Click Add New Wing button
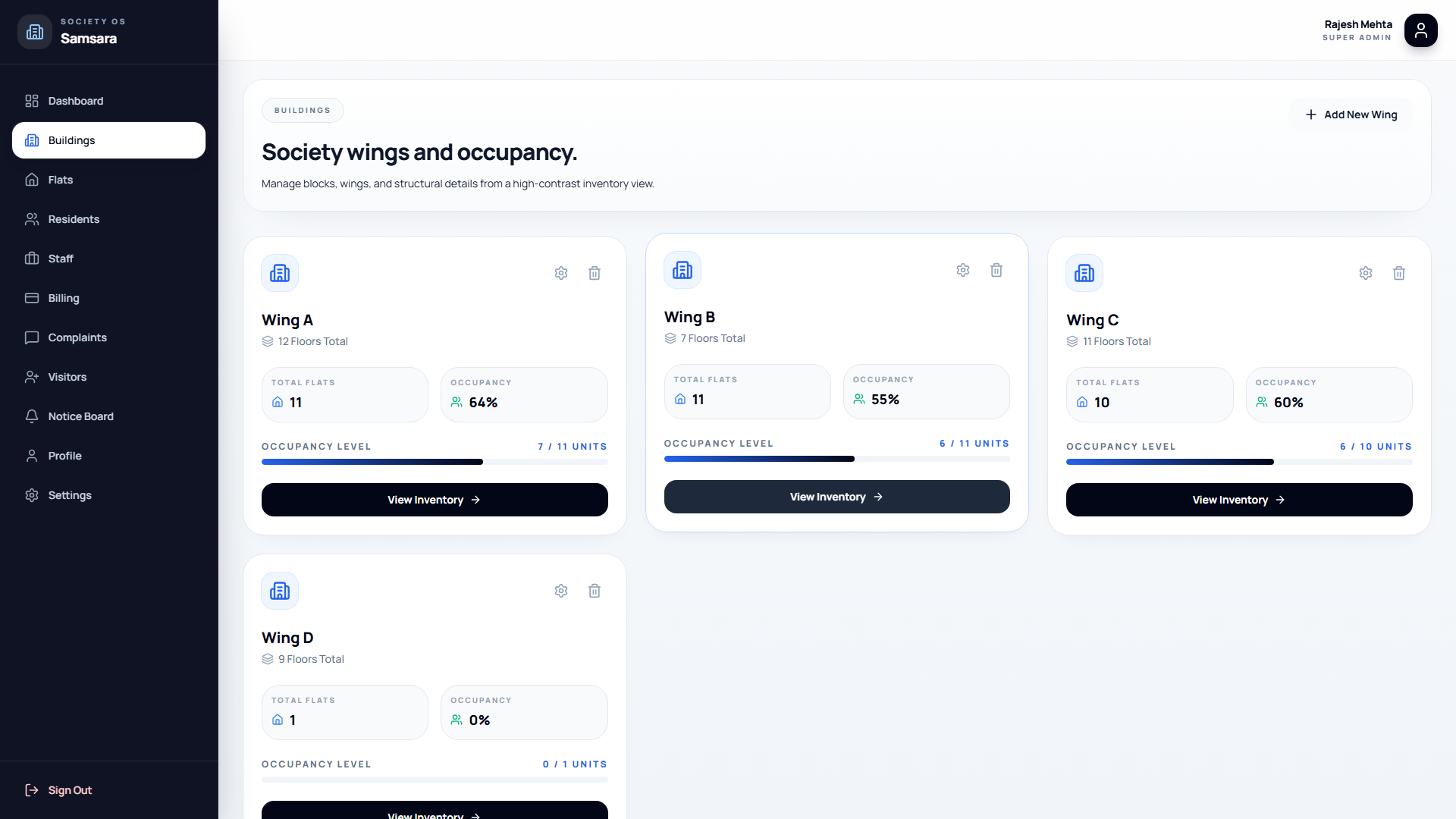This screenshot has width=1456, height=819. tap(1351, 115)
